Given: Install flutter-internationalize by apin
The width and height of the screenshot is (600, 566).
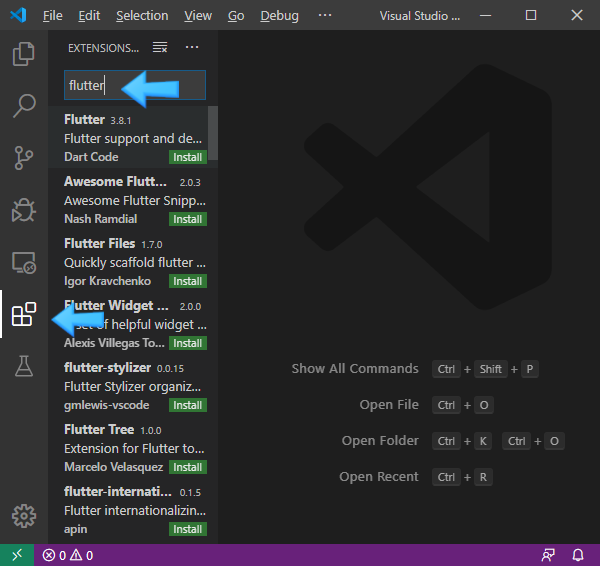Looking at the screenshot, I should coord(188,529).
